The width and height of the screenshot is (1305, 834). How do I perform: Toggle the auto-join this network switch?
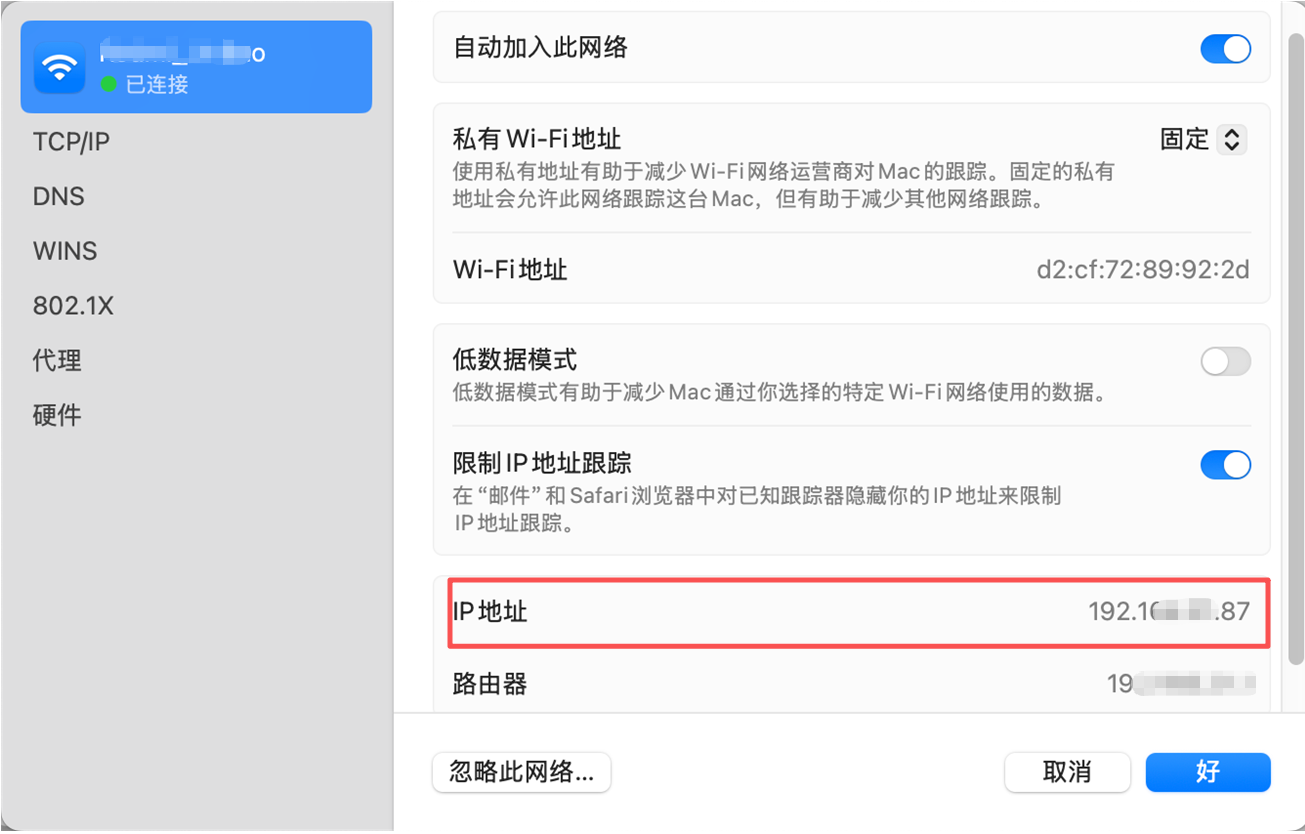[x=1225, y=48]
